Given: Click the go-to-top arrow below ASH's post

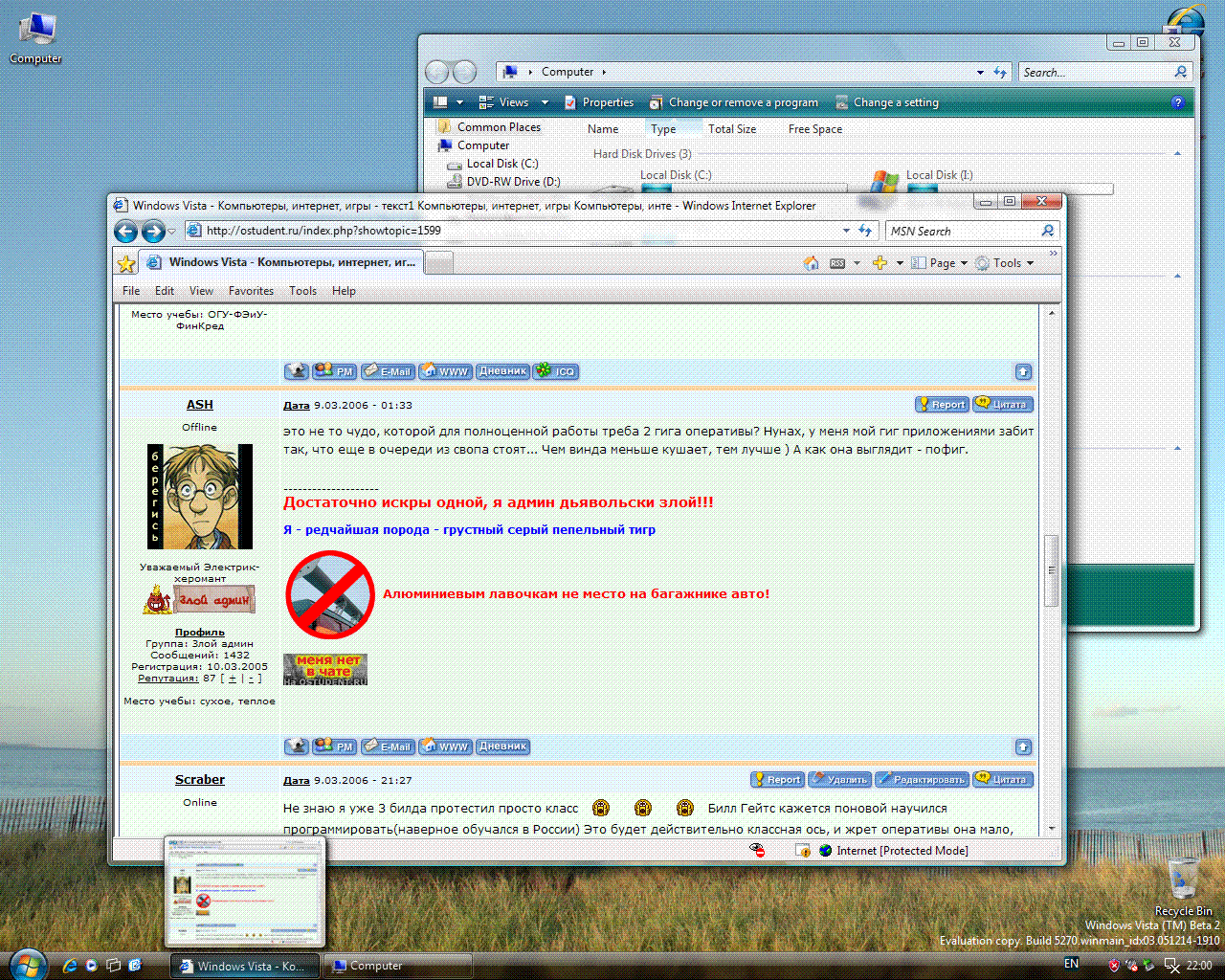Looking at the screenshot, I should (x=1023, y=746).
